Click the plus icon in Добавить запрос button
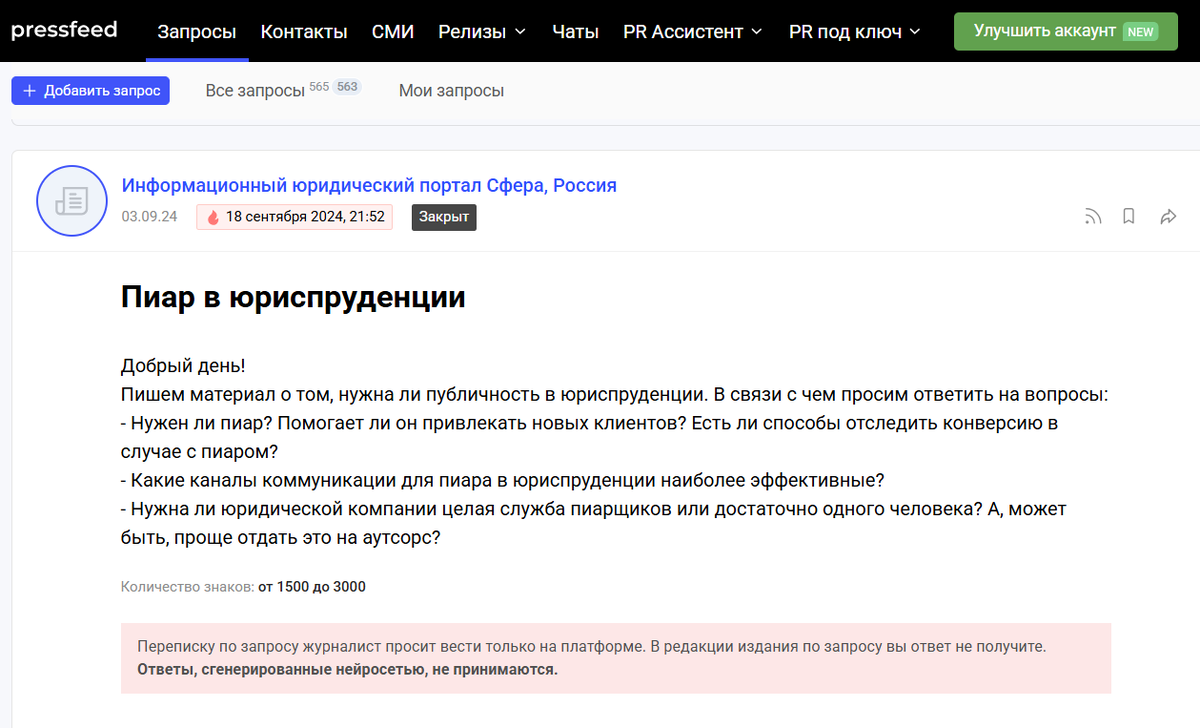This screenshot has width=1200, height=728. pos(28,90)
